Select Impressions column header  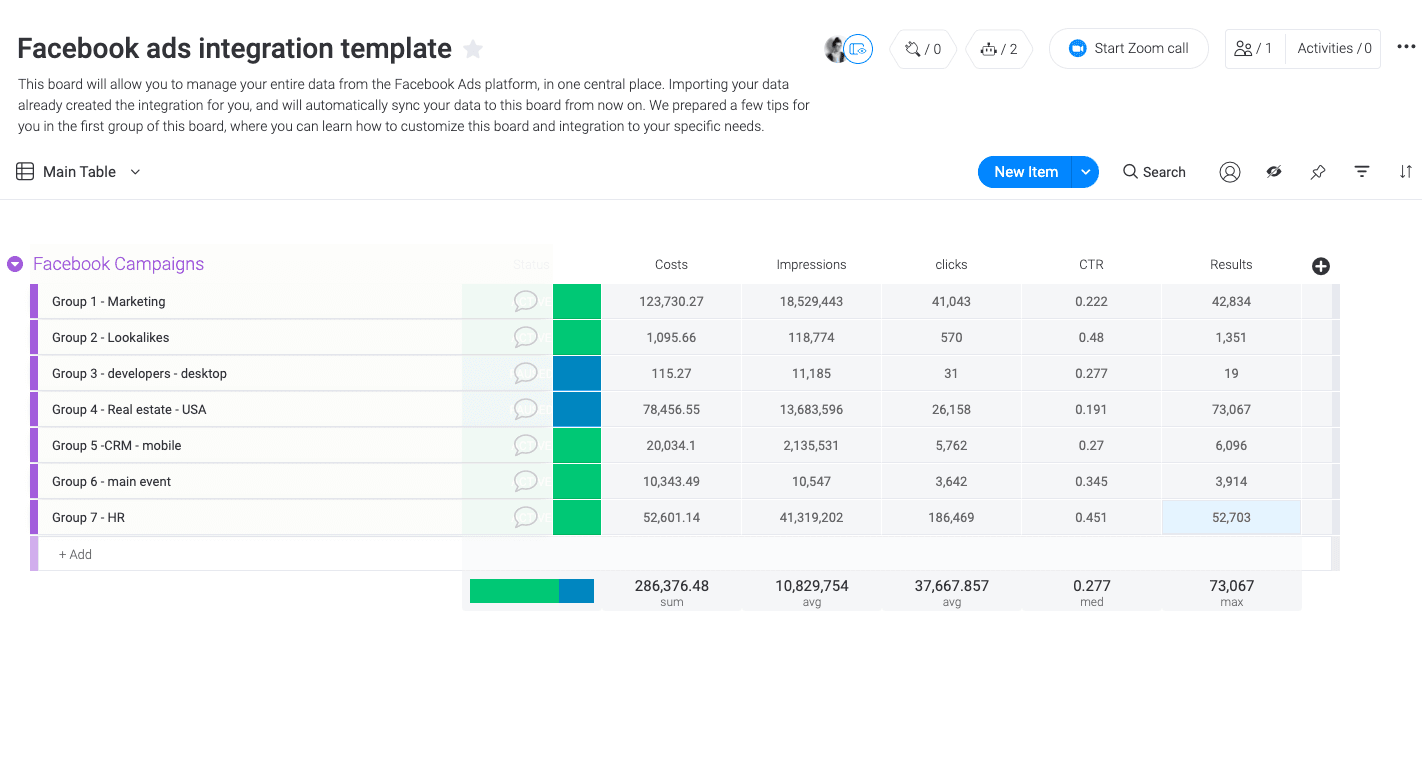811,265
